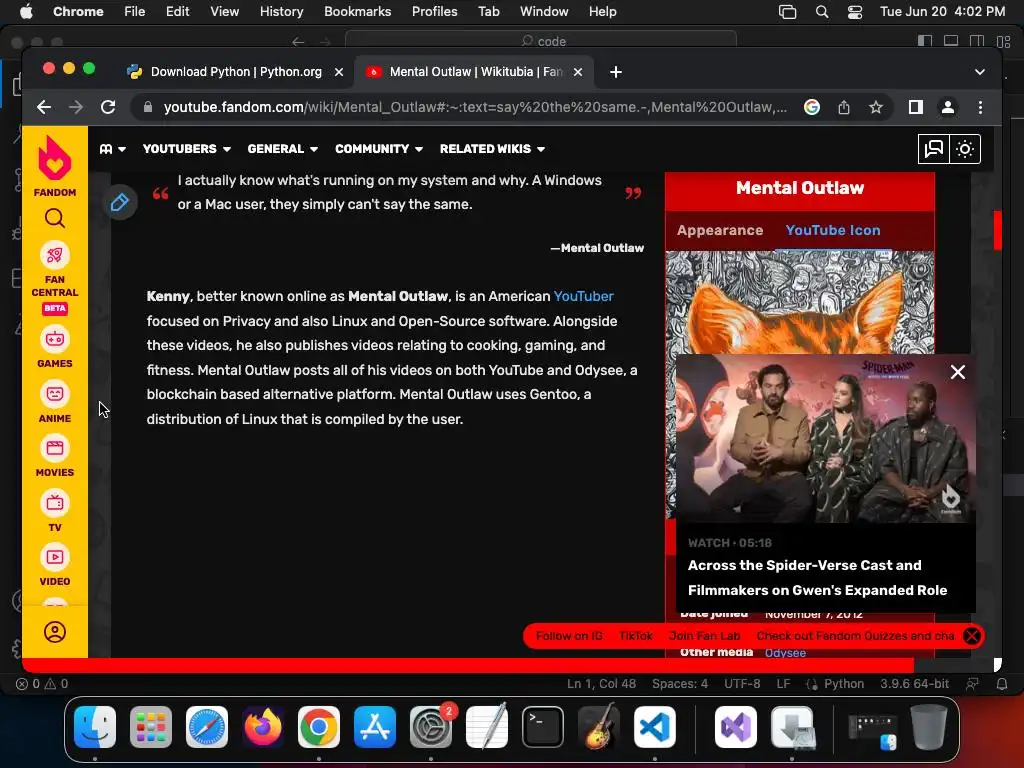The image size is (1024, 768).
Task: Click UTF-8 encoding in status bar
Action: click(x=742, y=684)
